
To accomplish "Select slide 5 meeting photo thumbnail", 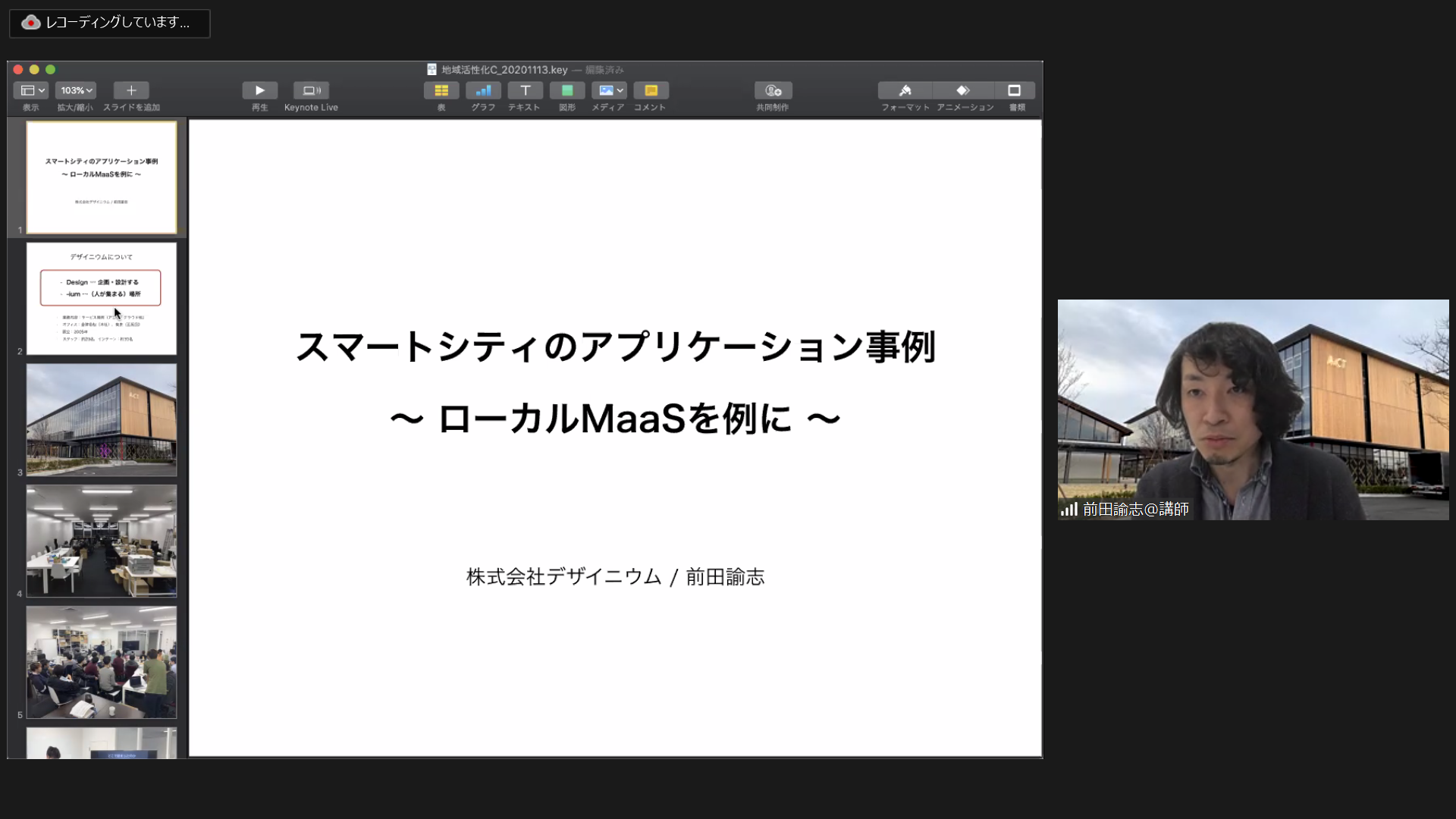I will (102, 663).
